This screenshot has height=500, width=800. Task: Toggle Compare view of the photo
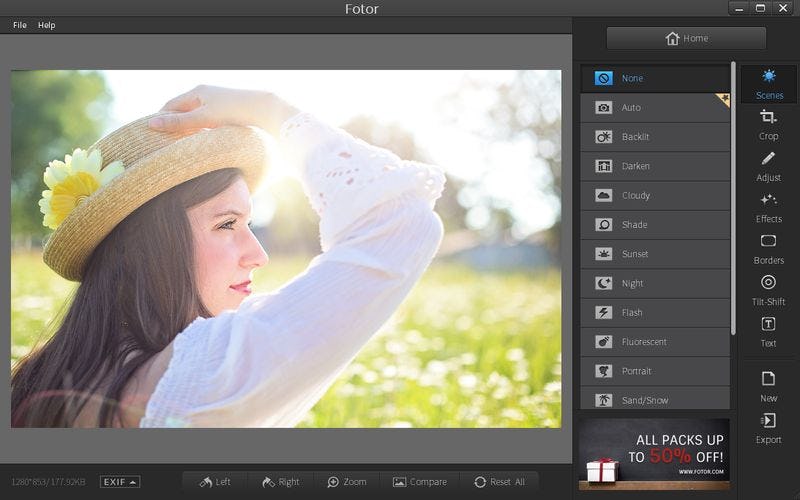(x=419, y=482)
